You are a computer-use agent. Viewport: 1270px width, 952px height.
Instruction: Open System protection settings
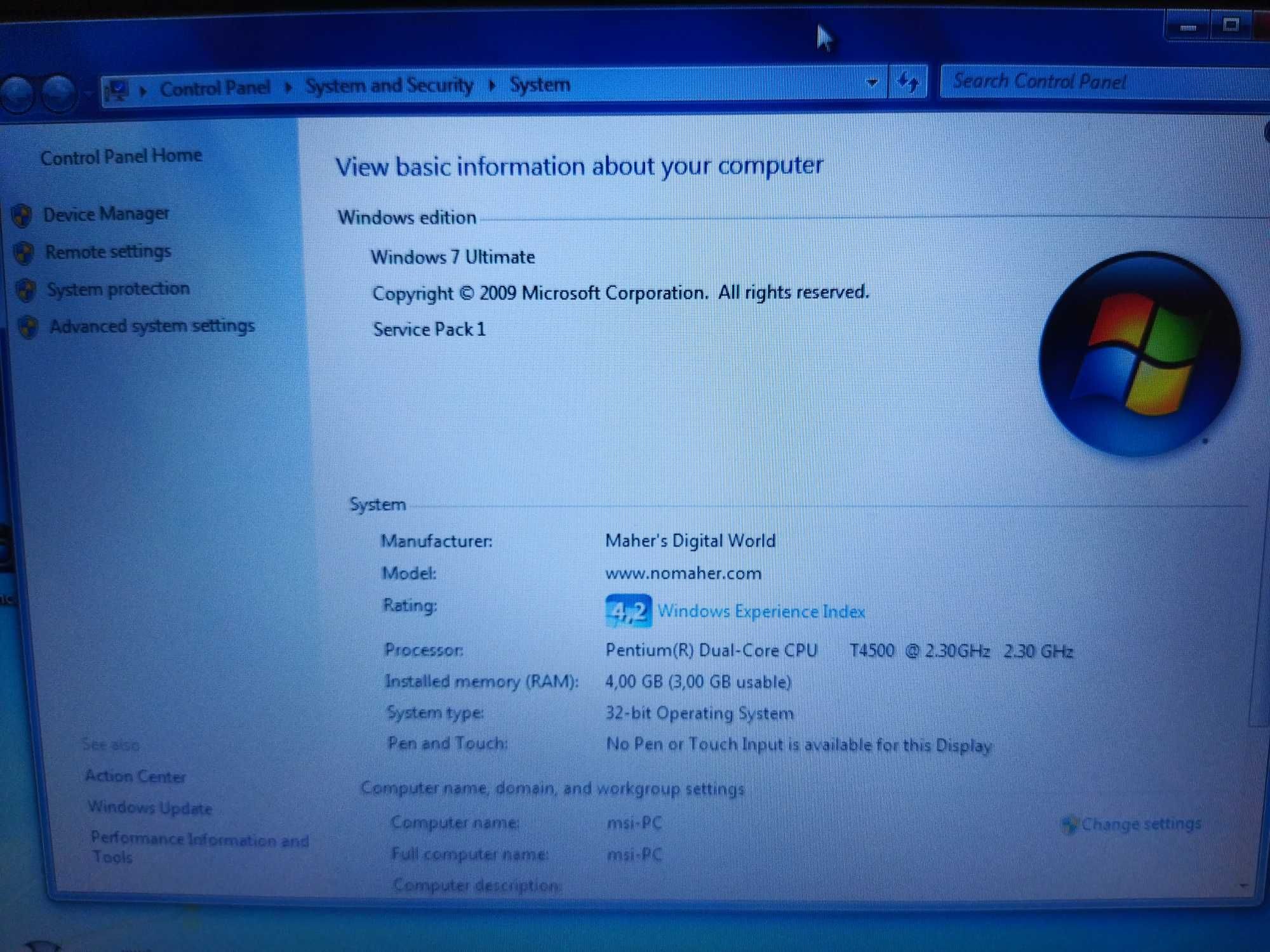[x=118, y=289]
